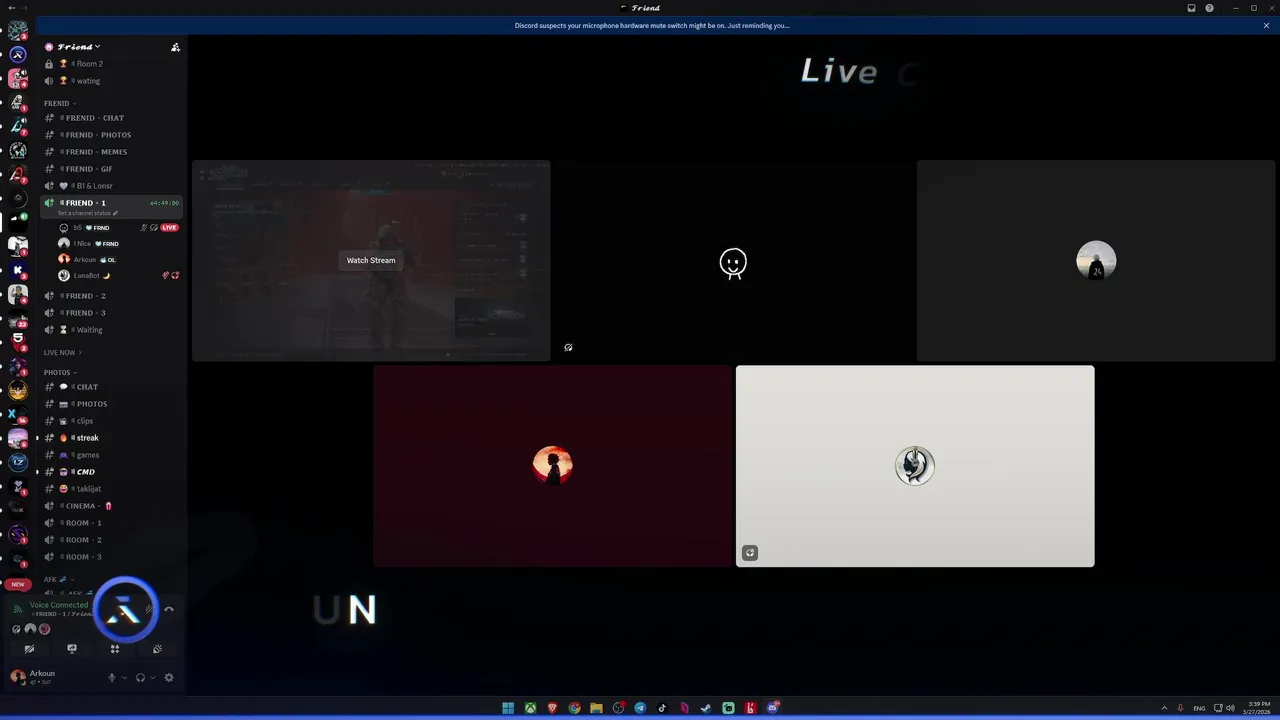Click Watch Stream on the stream tile
Viewport: 1280px width, 720px height.
(x=371, y=260)
